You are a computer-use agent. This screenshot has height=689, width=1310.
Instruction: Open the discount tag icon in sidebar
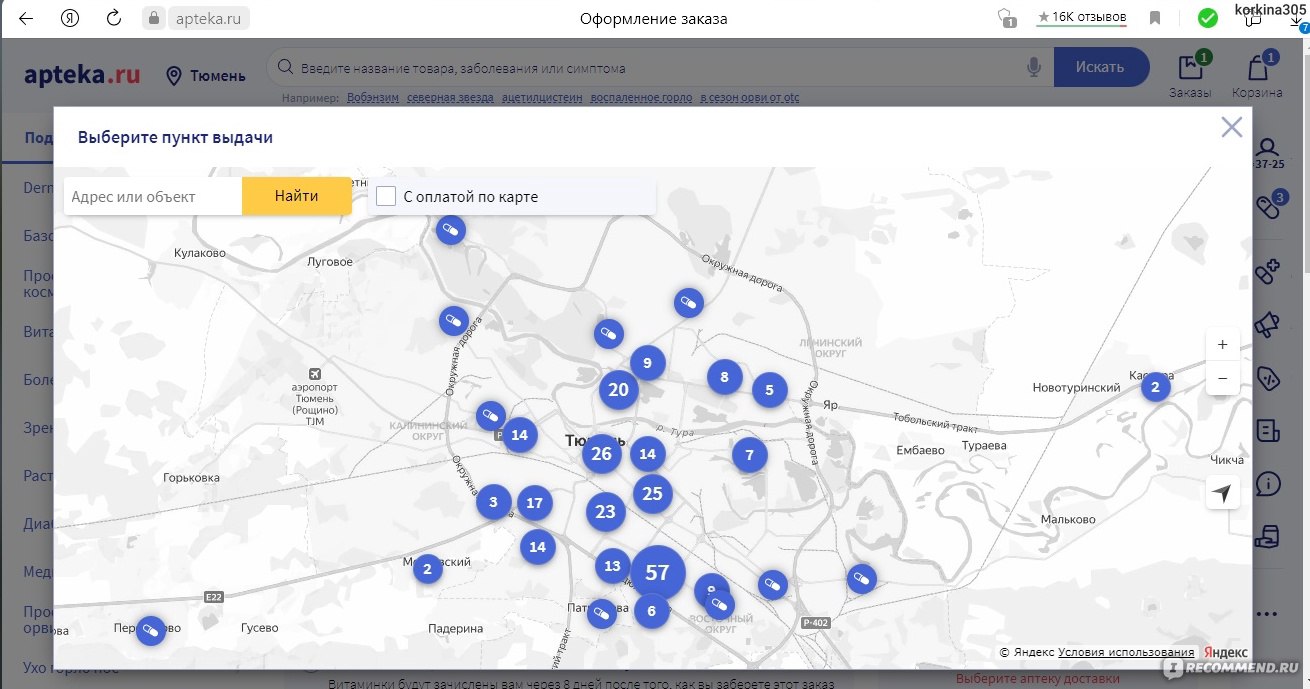tap(1268, 377)
